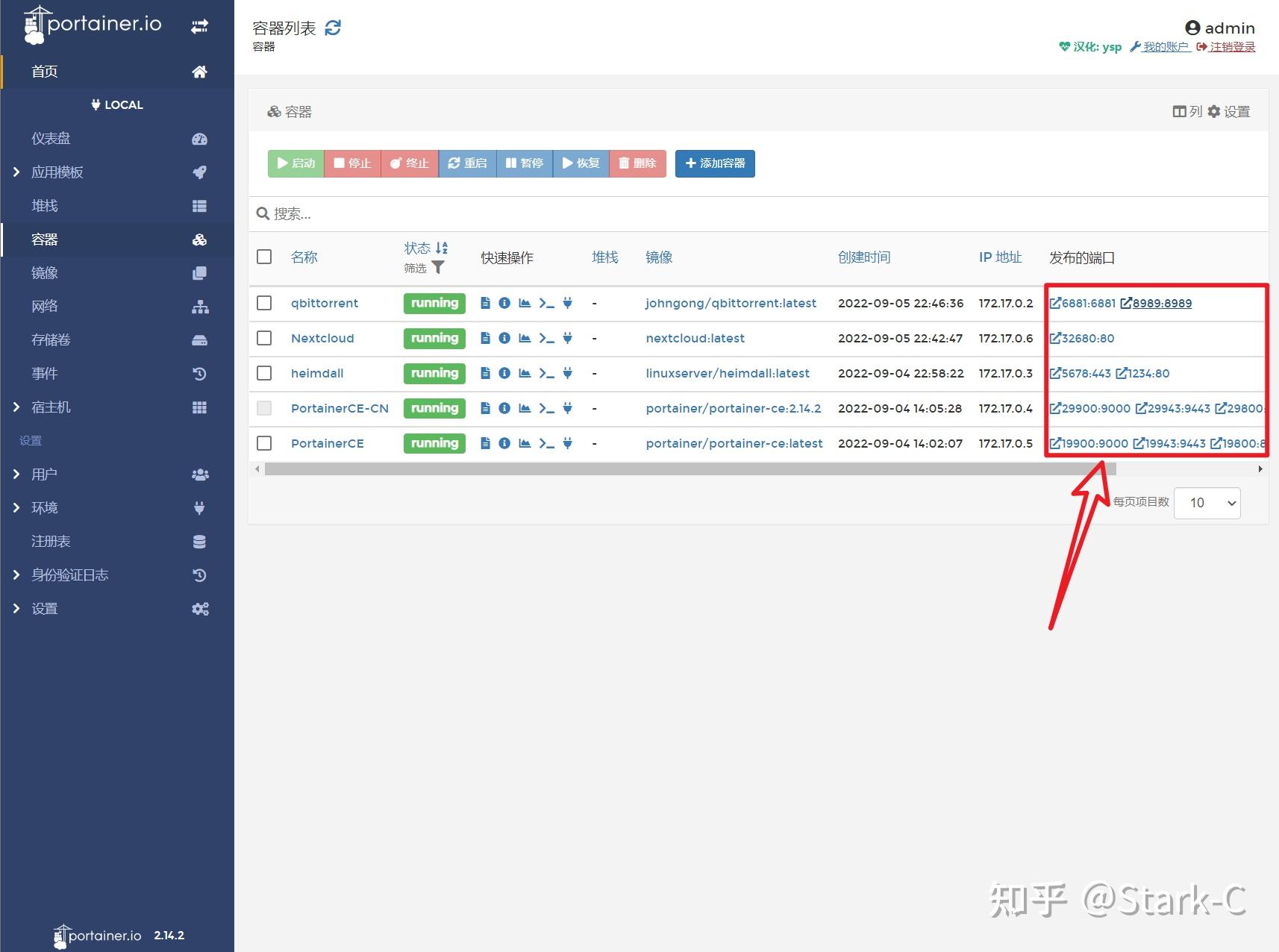Refresh the container list
1279x952 pixels.
pos(333,27)
